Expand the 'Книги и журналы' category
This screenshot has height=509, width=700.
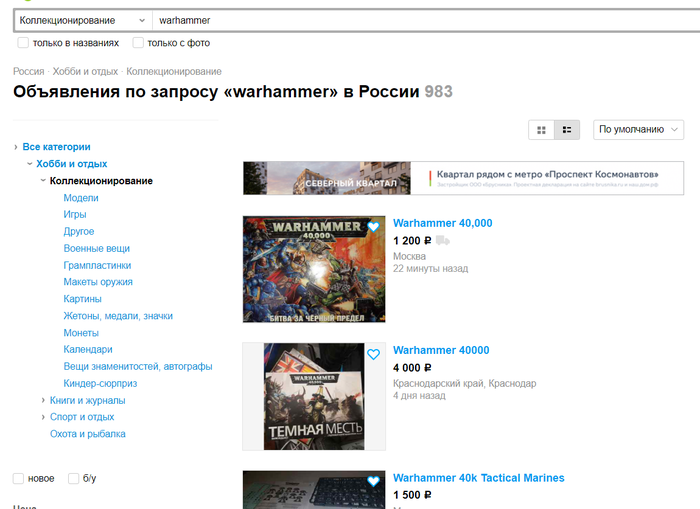(43, 401)
